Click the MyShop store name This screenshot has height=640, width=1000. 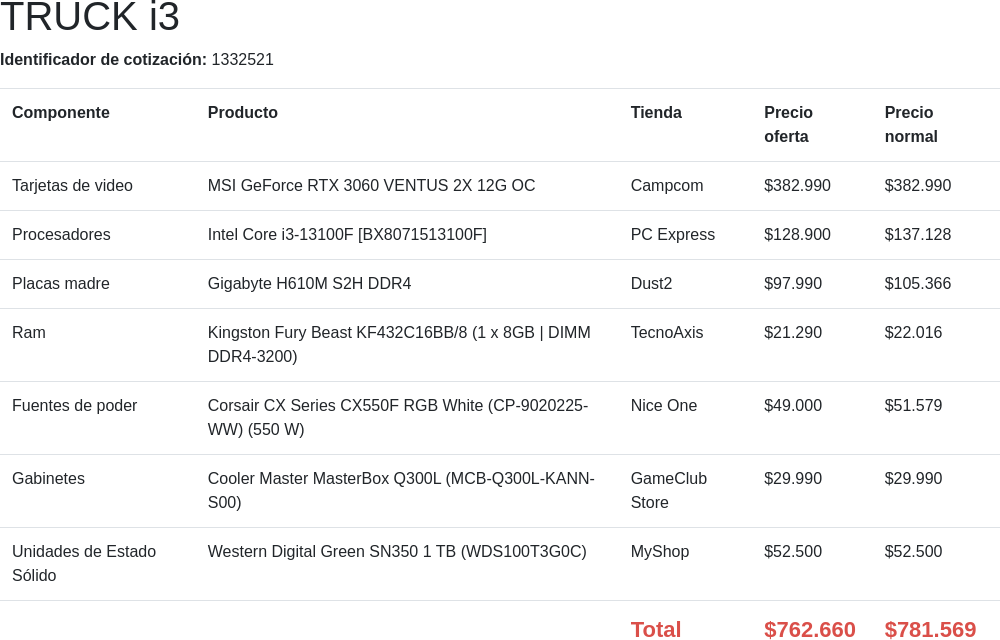coord(659,551)
